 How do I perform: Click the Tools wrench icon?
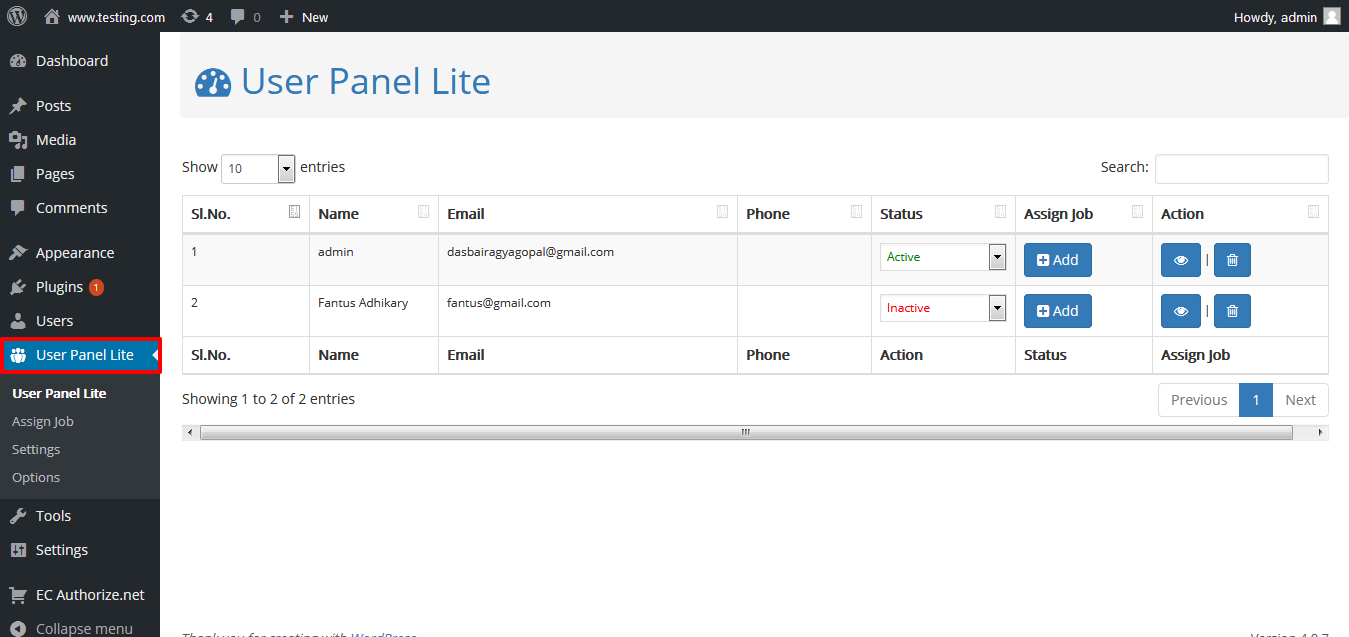(18, 516)
